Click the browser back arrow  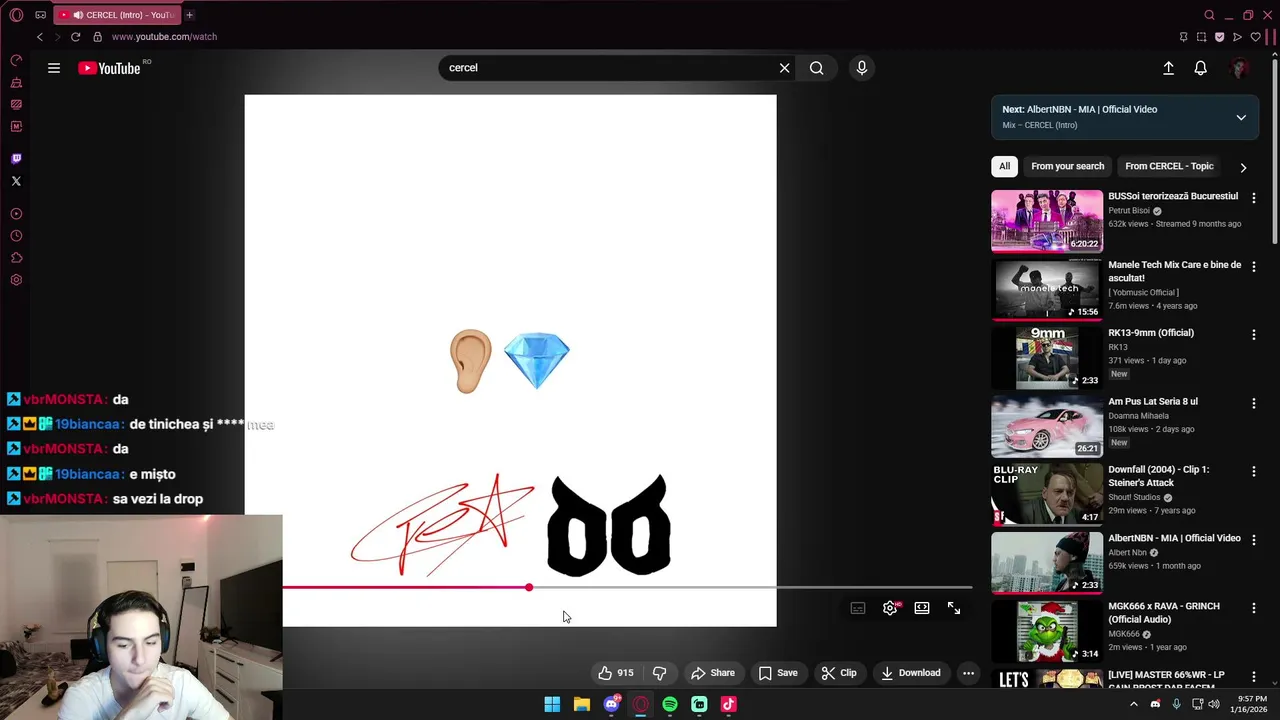coord(40,37)
